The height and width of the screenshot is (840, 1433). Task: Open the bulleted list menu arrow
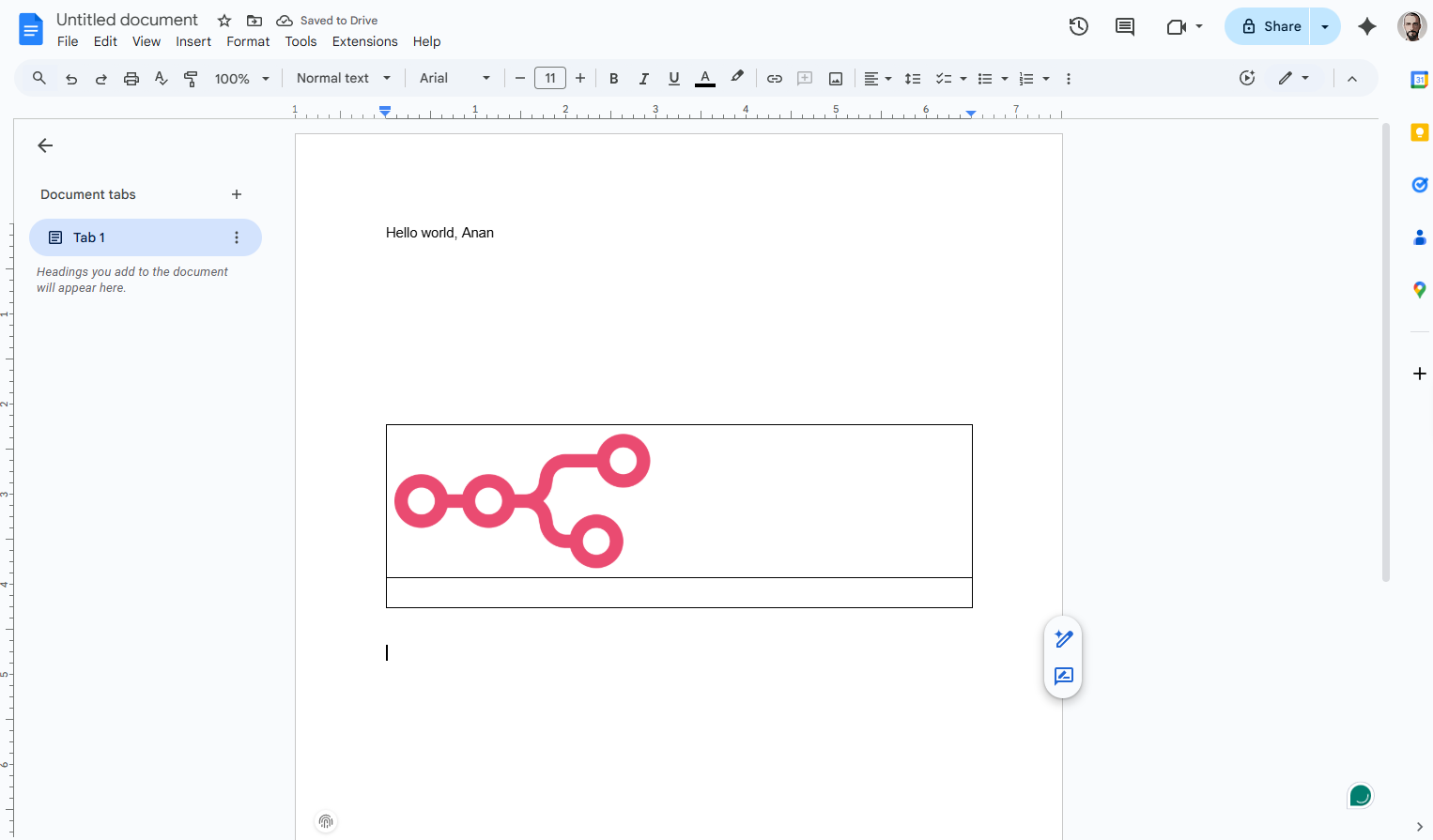[1005, 79]
